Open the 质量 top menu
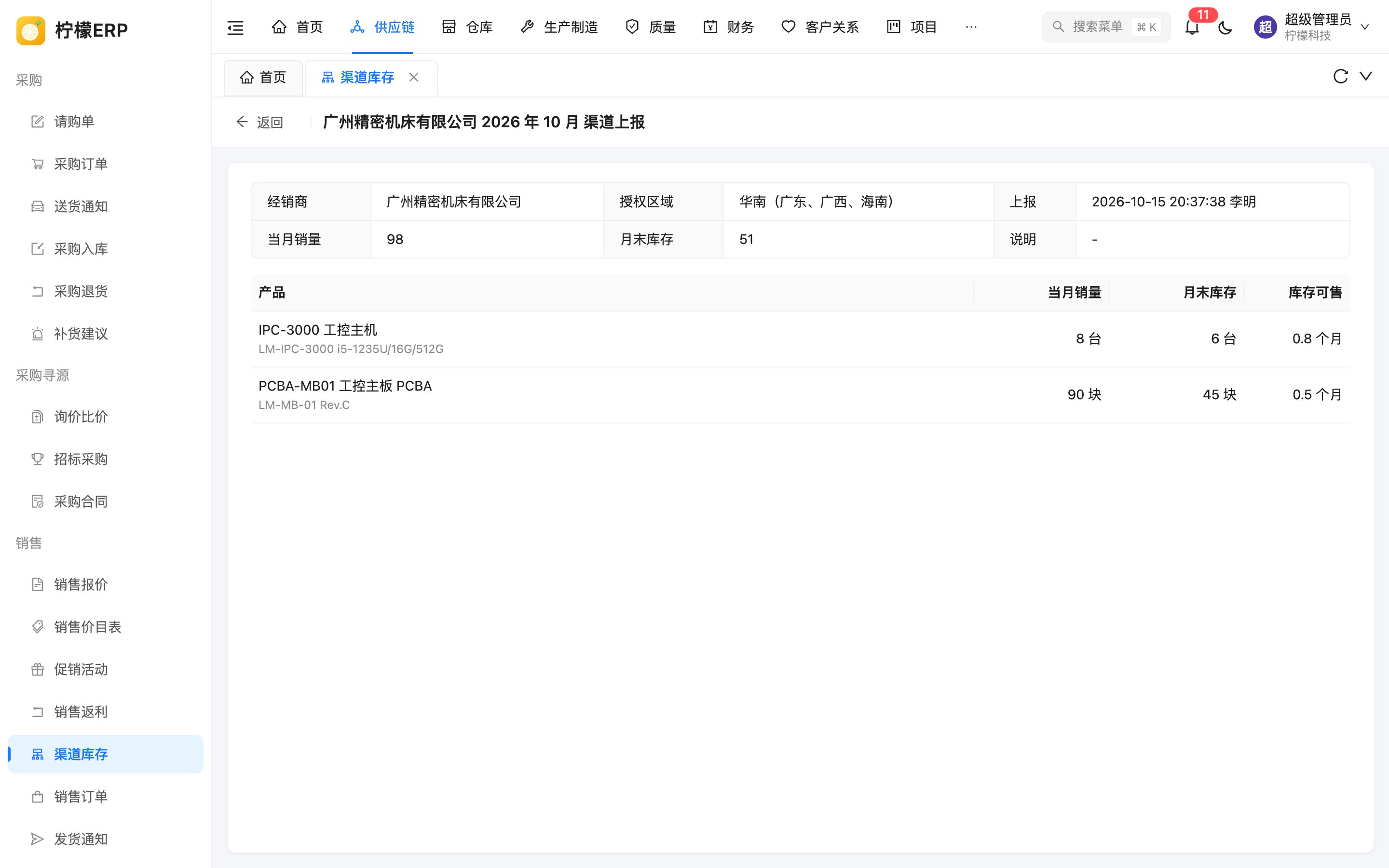 tap(650, 27)
